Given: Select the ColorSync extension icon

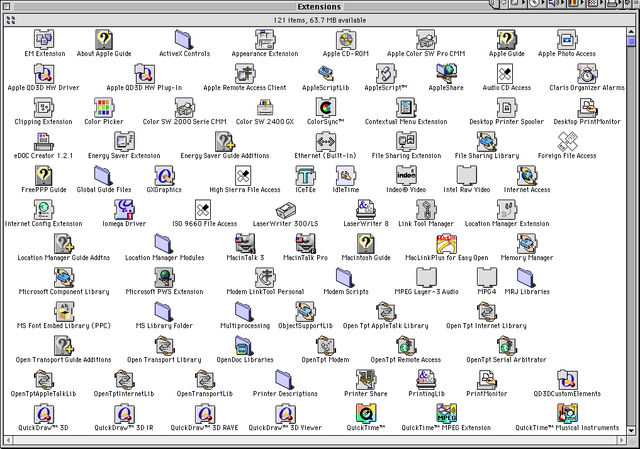Looking at the screenshot, I should (325, 107).
